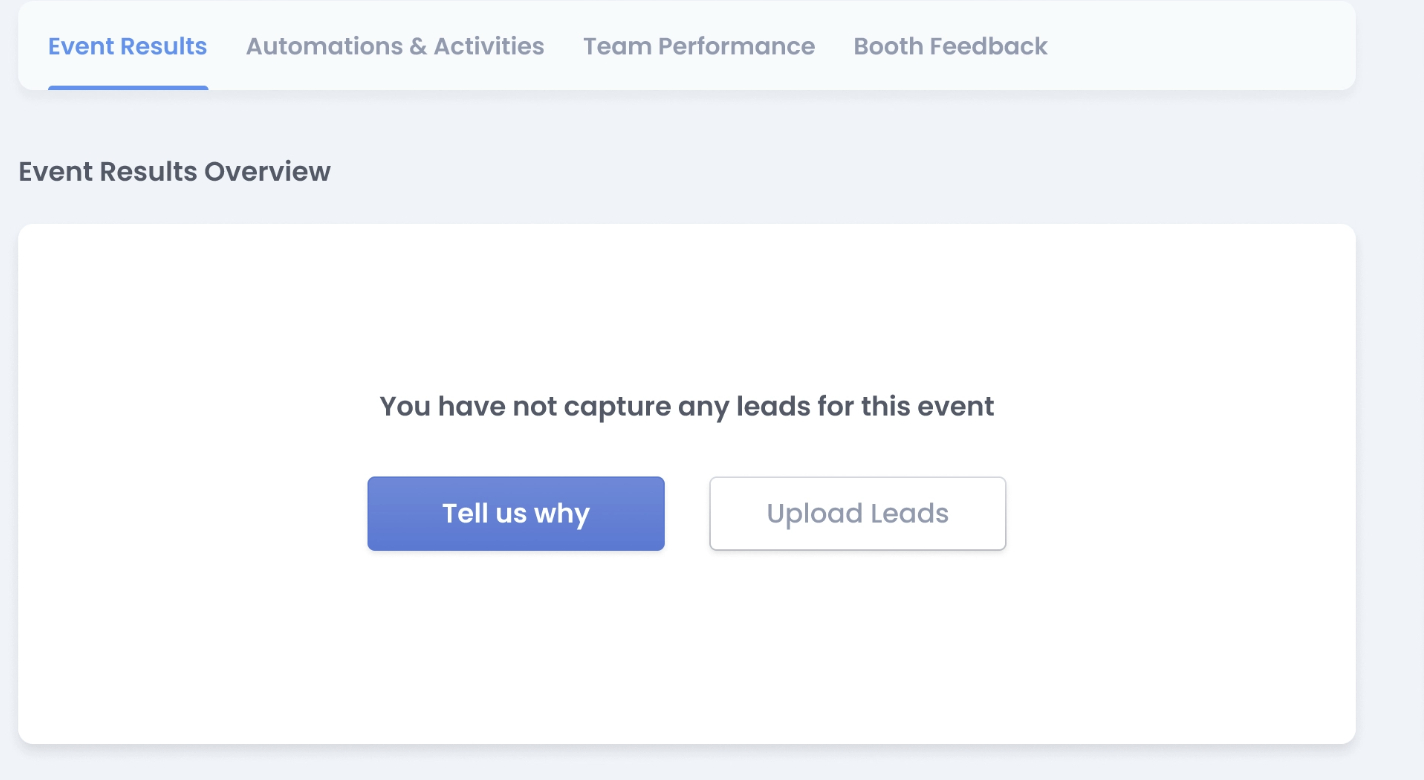
Task: Click the Event Results Overview heading
Action: (x=174, y=171)
